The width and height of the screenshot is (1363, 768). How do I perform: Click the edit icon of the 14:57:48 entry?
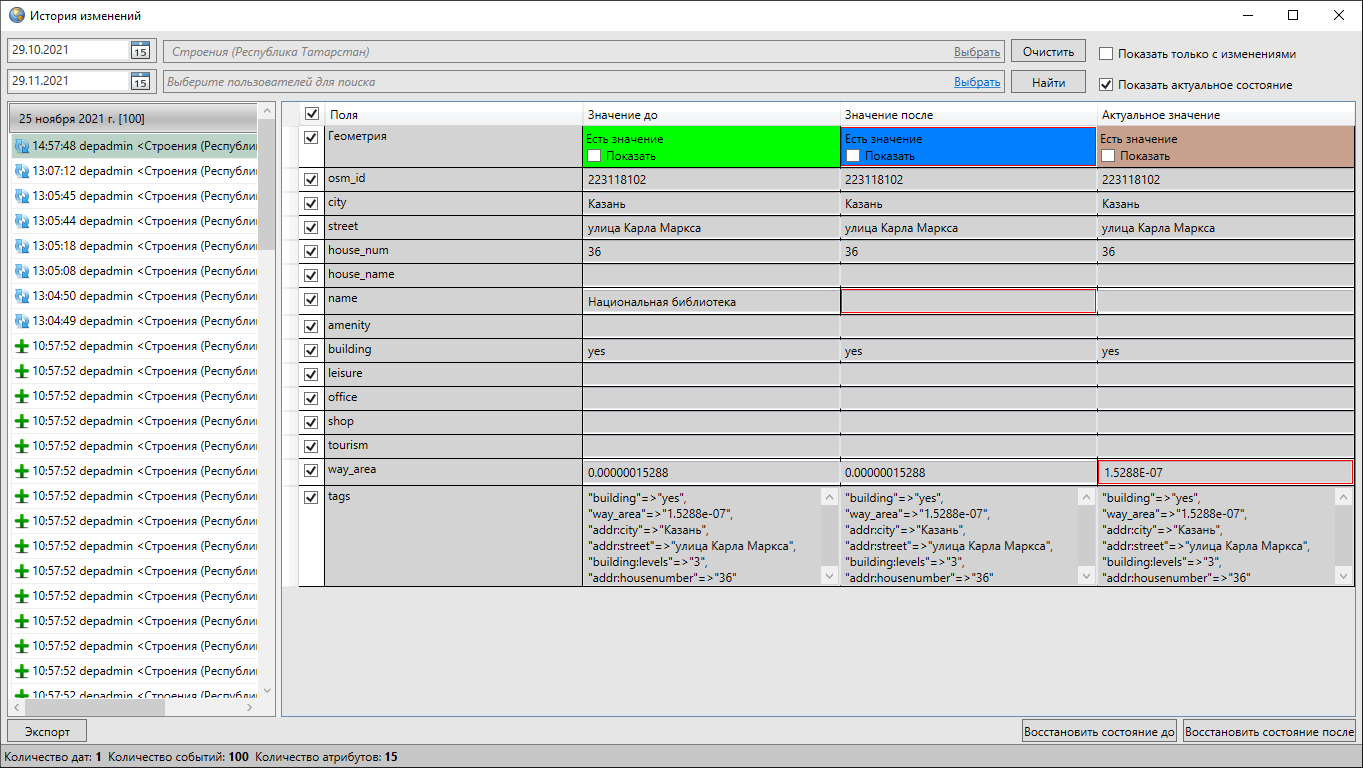point(22,146)
